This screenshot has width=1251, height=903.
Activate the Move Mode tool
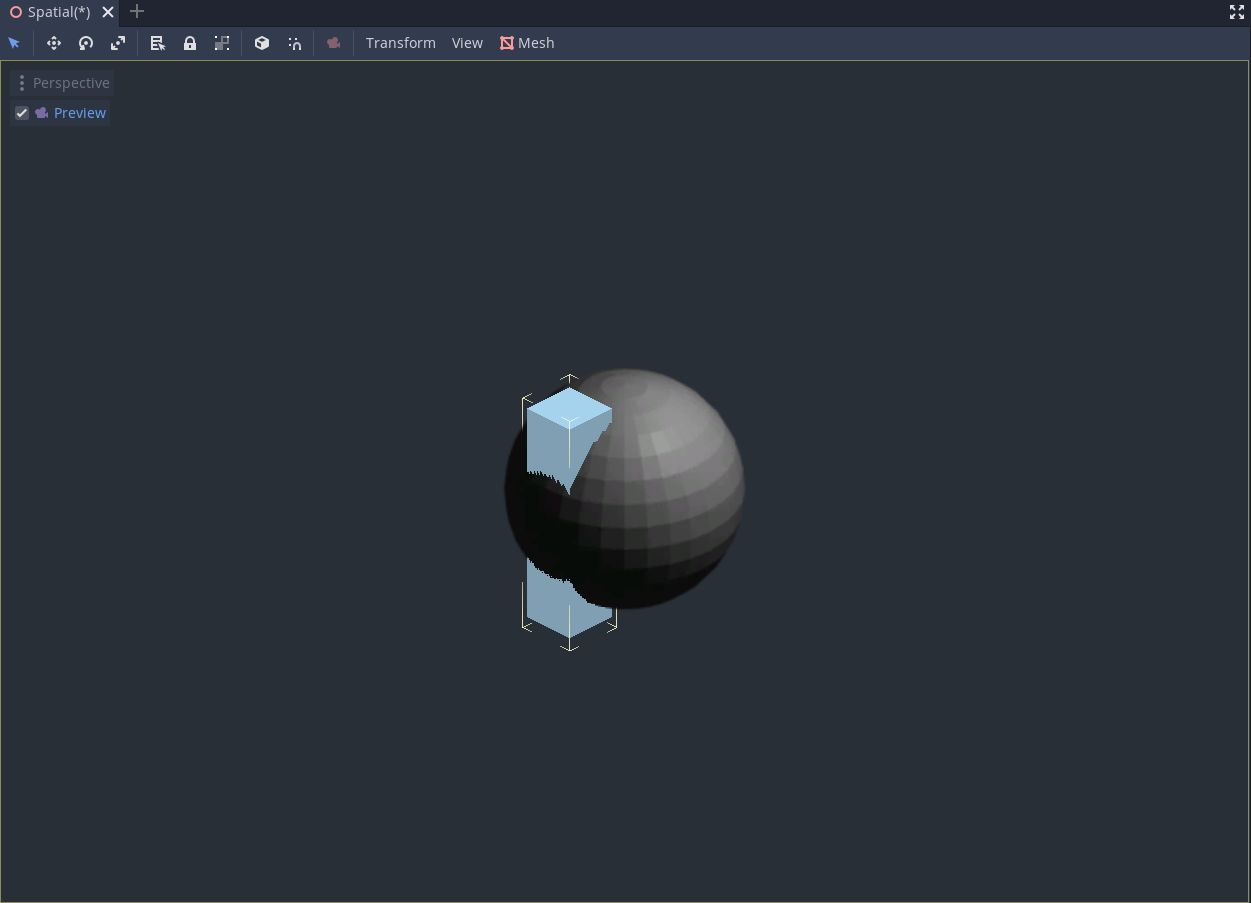pos(53,43)
